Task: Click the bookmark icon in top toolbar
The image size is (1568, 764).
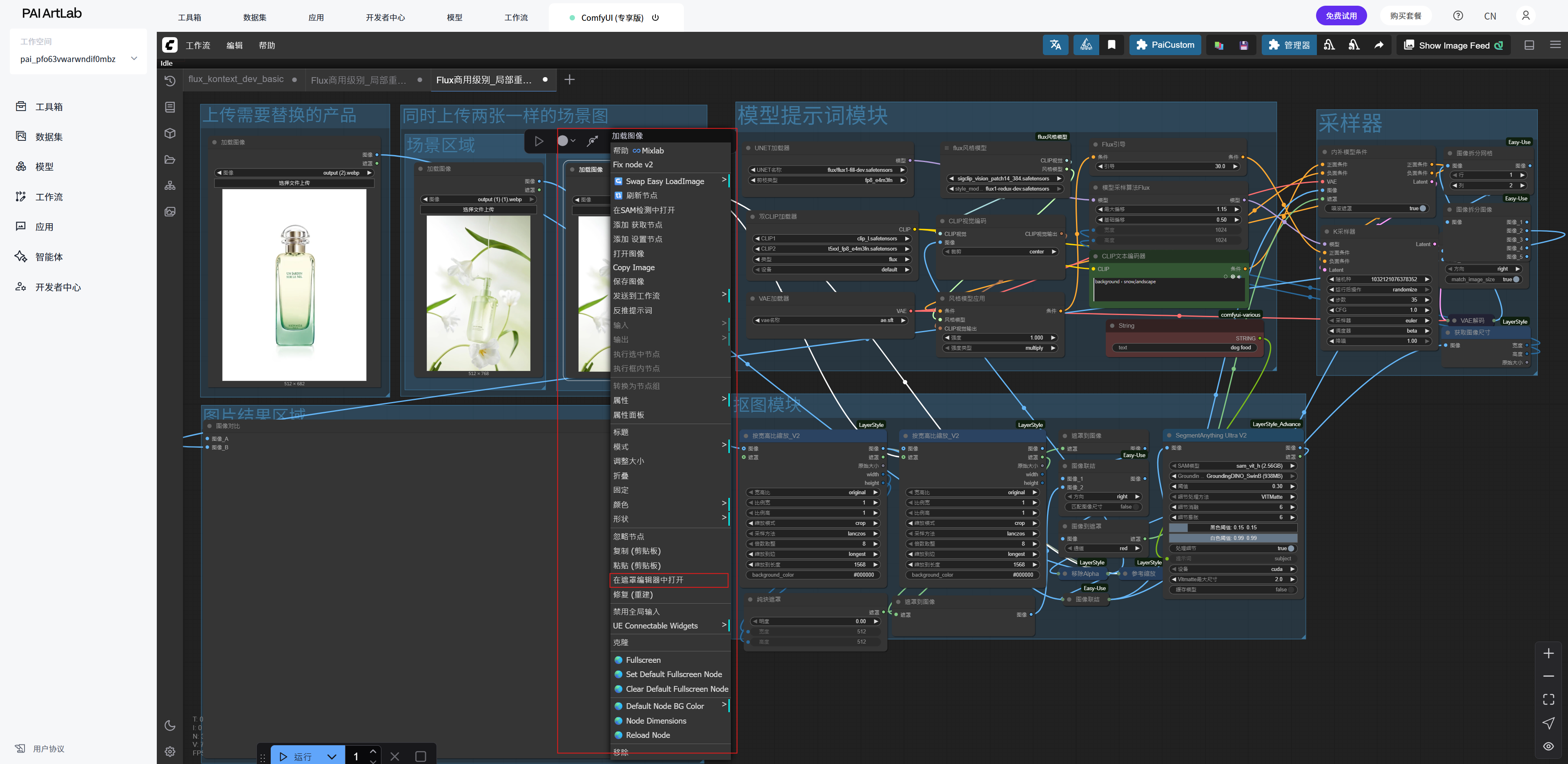Action: (x=1111, y=45)
